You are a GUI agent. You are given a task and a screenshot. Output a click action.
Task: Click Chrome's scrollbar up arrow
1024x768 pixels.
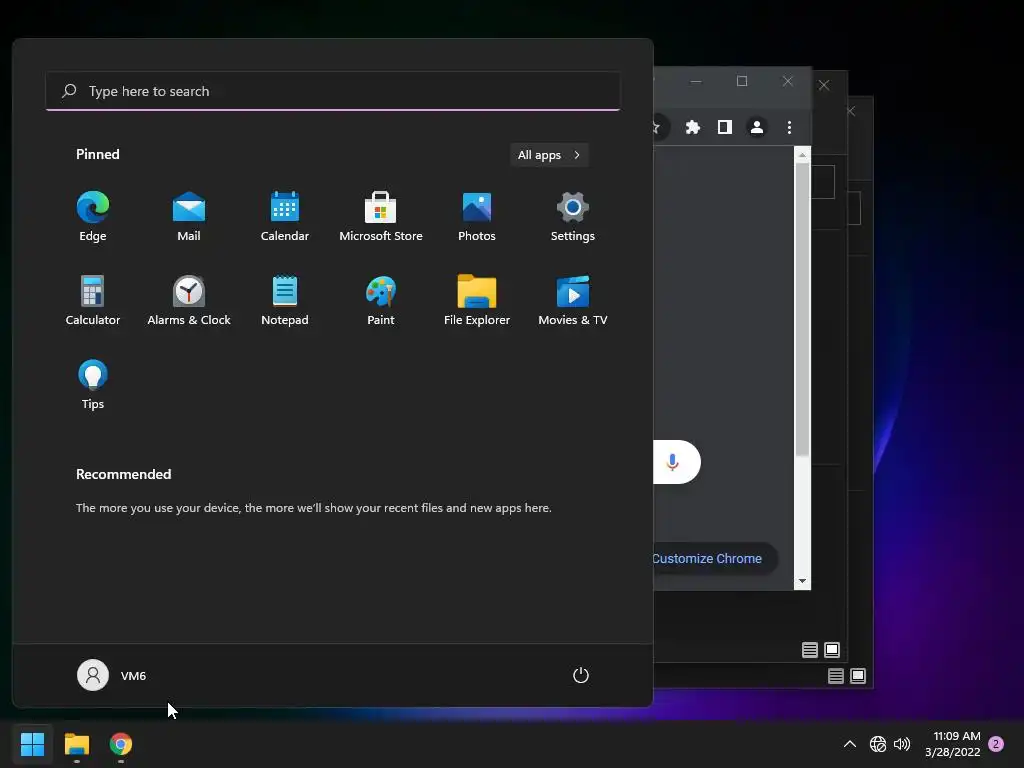[802, 155]
